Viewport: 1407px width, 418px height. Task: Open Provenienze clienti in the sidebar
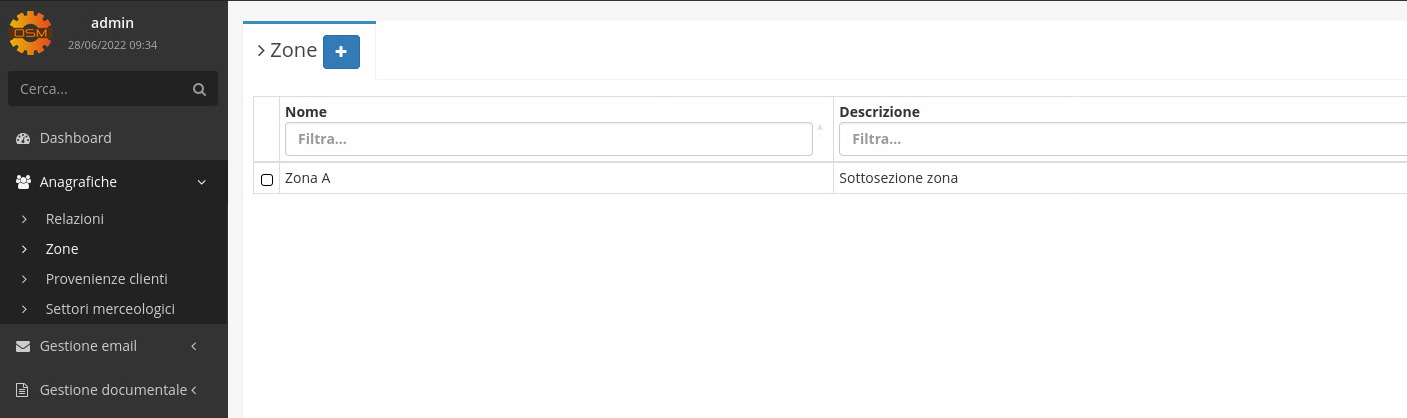(107, 279)
